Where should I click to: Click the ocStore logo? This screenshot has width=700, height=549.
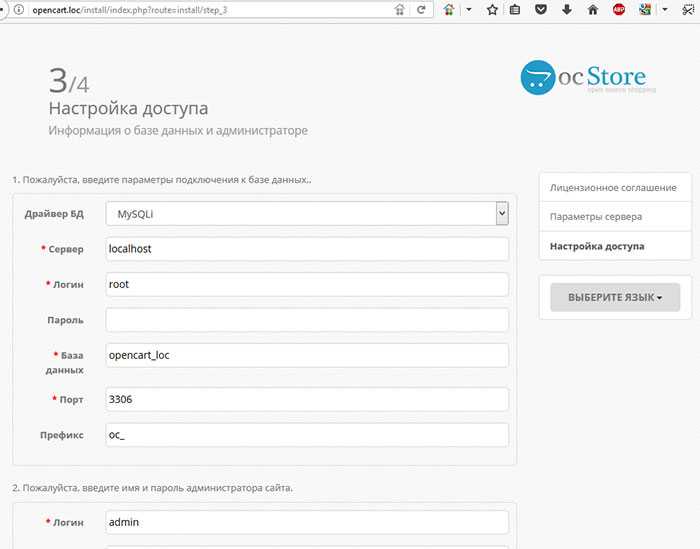[x=588, y=78]
